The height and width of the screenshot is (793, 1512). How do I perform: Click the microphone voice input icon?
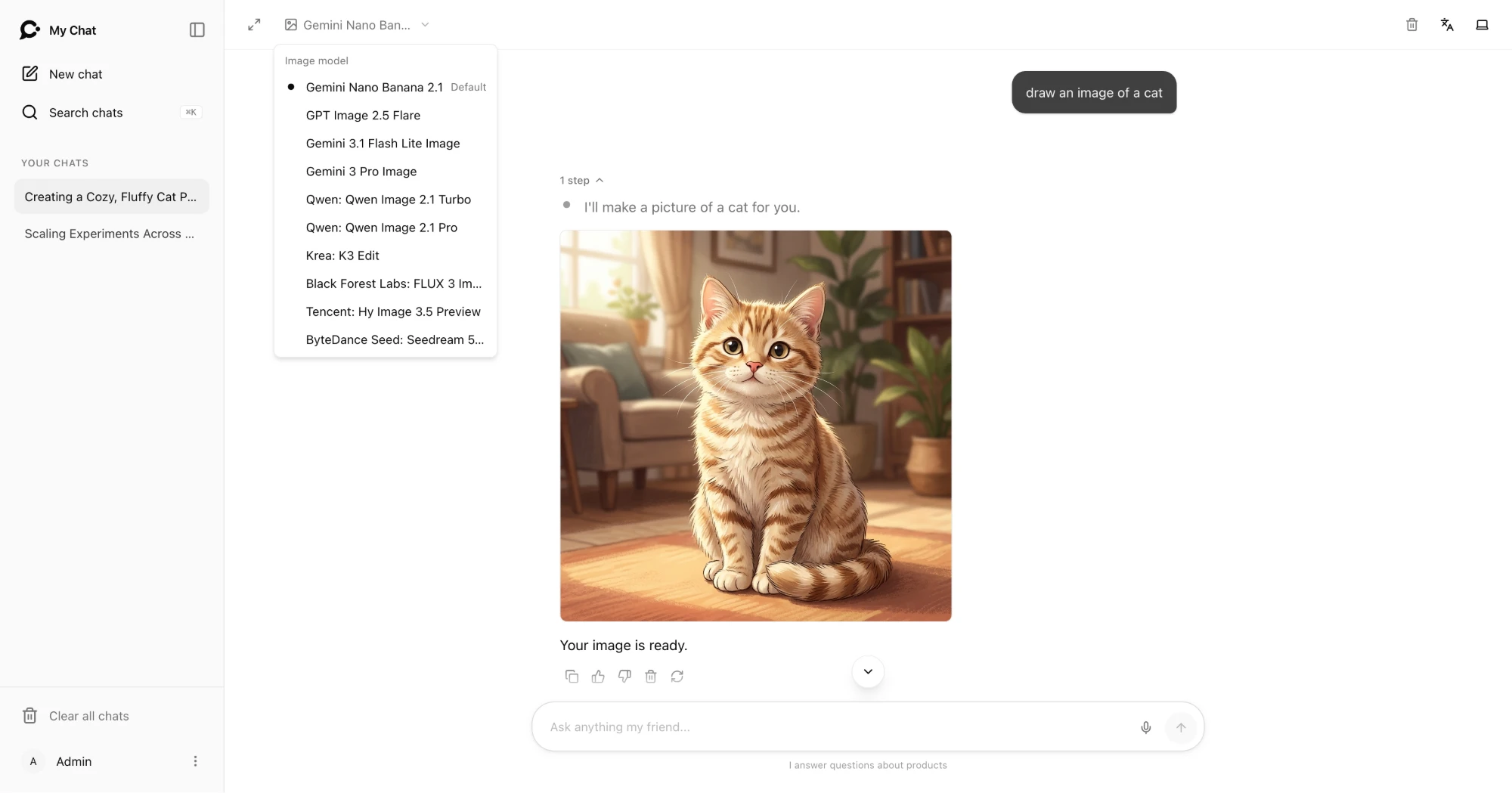1146,727
